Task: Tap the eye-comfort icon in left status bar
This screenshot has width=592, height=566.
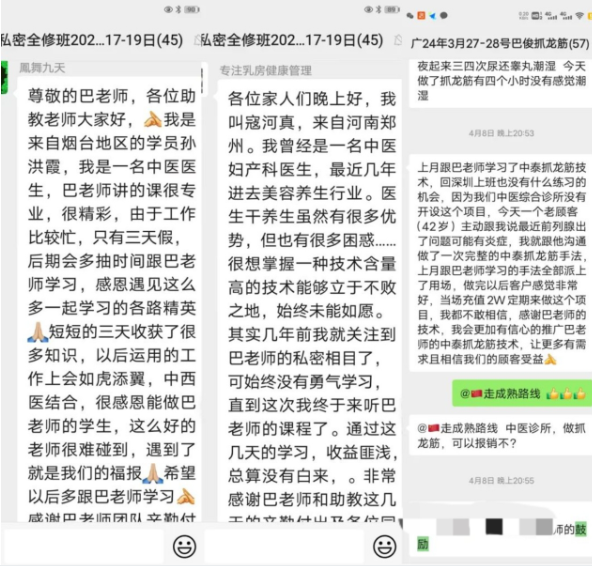Action: 168,10
